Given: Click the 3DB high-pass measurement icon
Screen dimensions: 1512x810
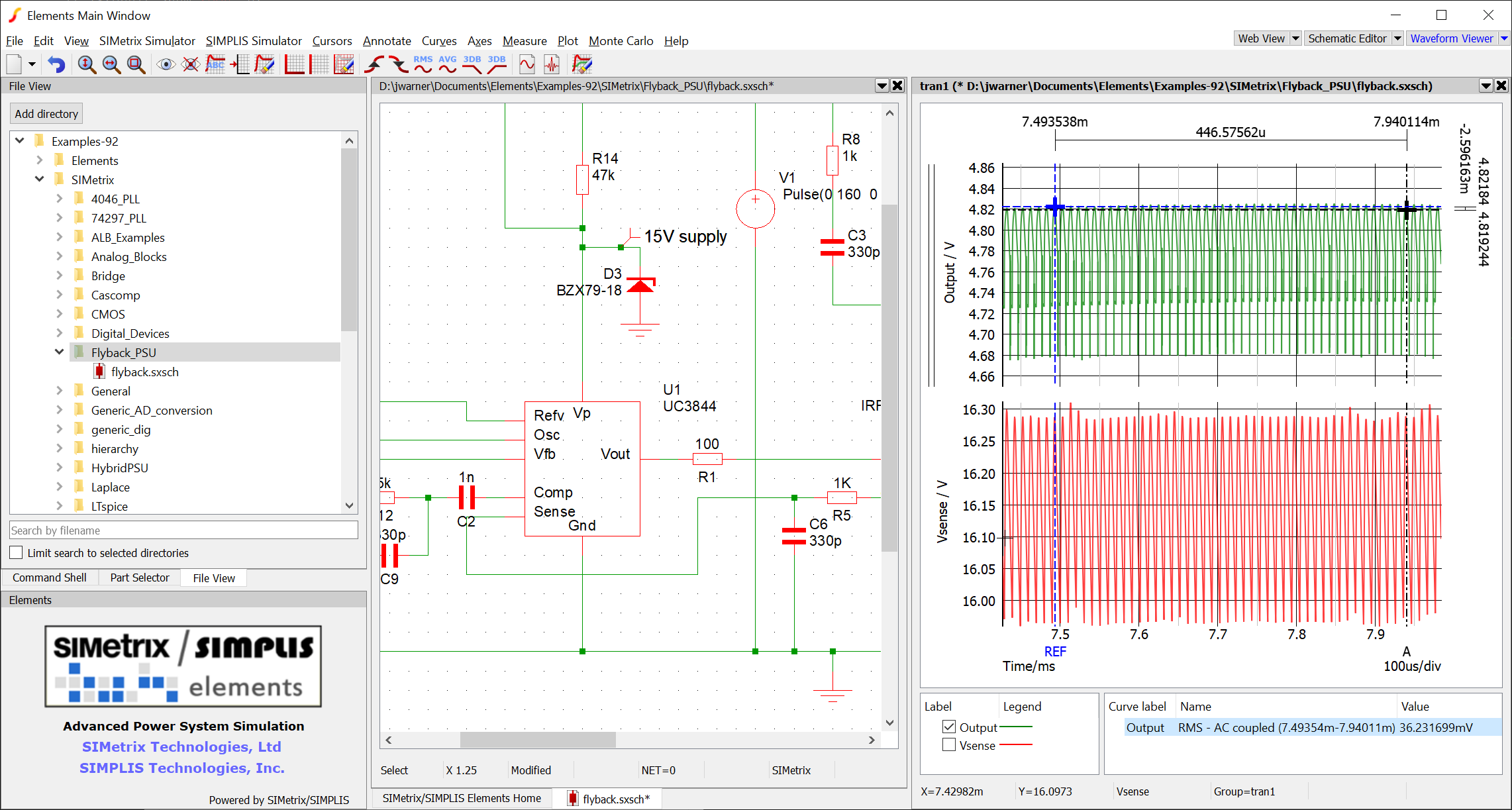Looking at the screenshot, I should tap(497, 64).
